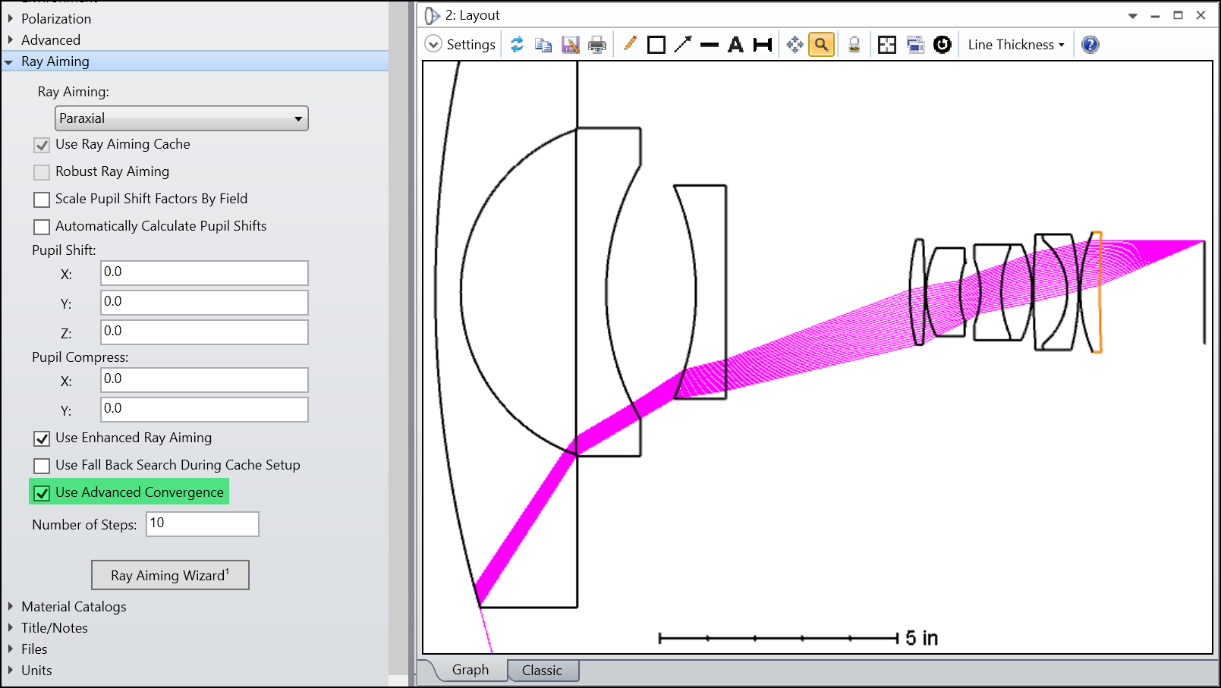This screenshot has width=1221, height=688.
Task: Click the 'Pupil Compress:' label
Action: [x=80, y=357]
